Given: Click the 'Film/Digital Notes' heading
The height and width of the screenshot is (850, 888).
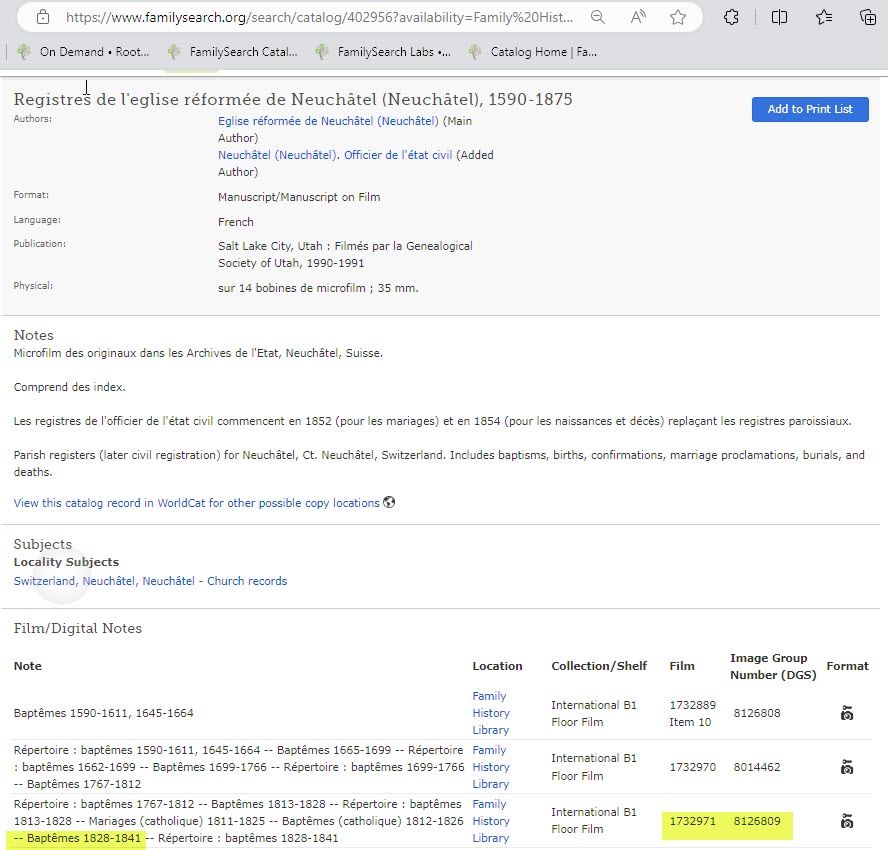Looking at the screenshot, I should pos(78,628).
